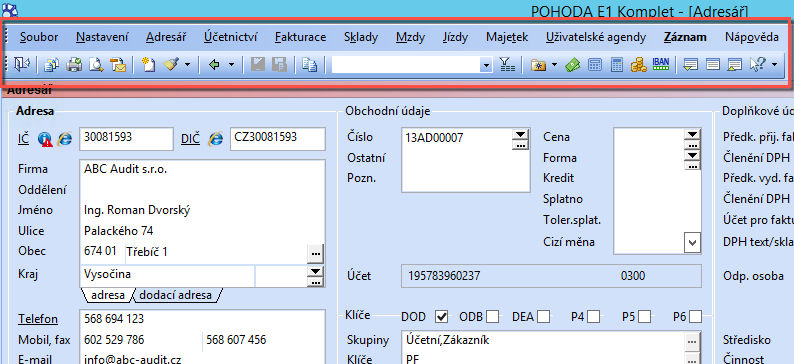Open print preview with the magnifier icon

click(x=96, y=65)
